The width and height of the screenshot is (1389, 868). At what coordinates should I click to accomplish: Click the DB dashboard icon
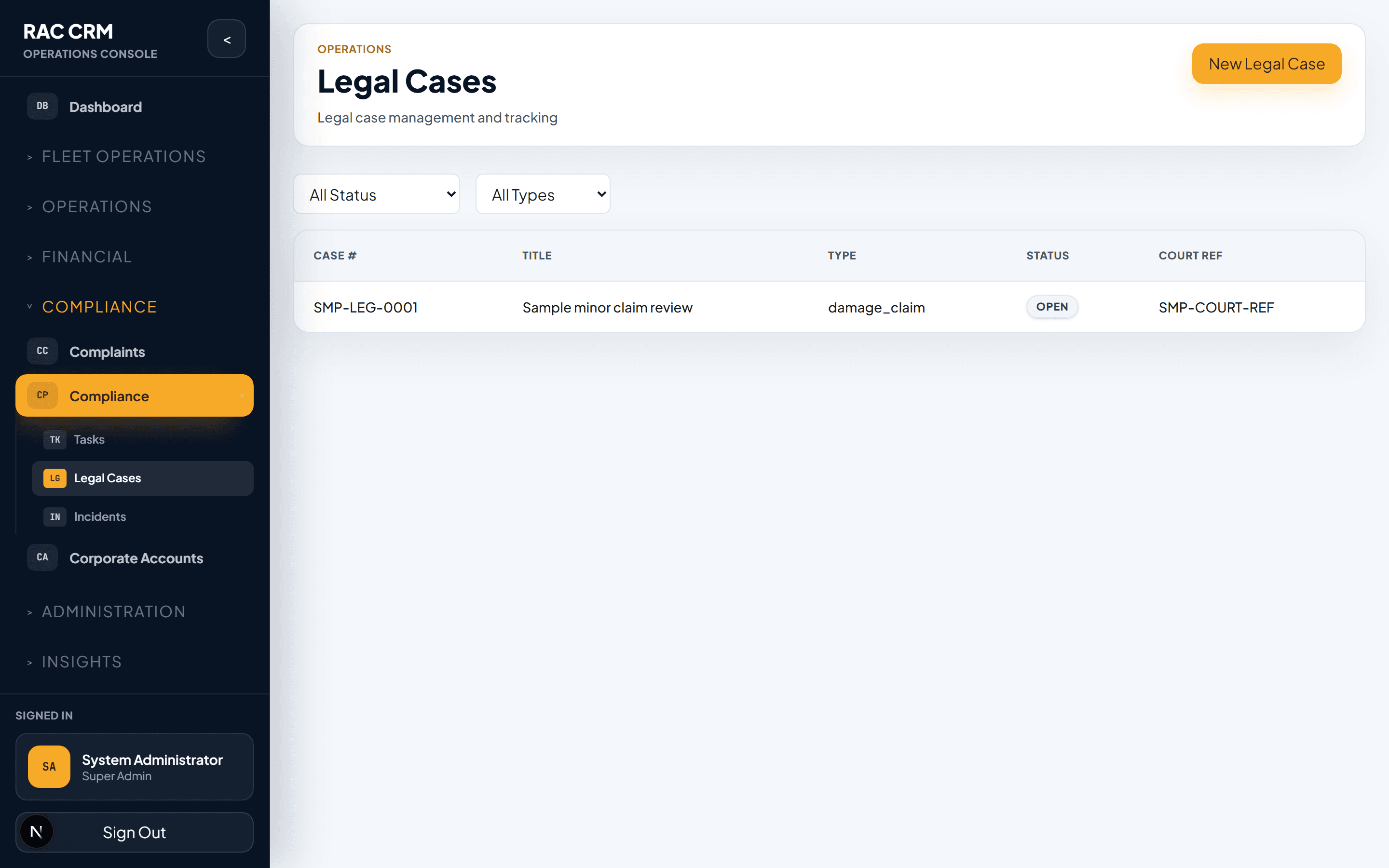click(x=42, y=106)
